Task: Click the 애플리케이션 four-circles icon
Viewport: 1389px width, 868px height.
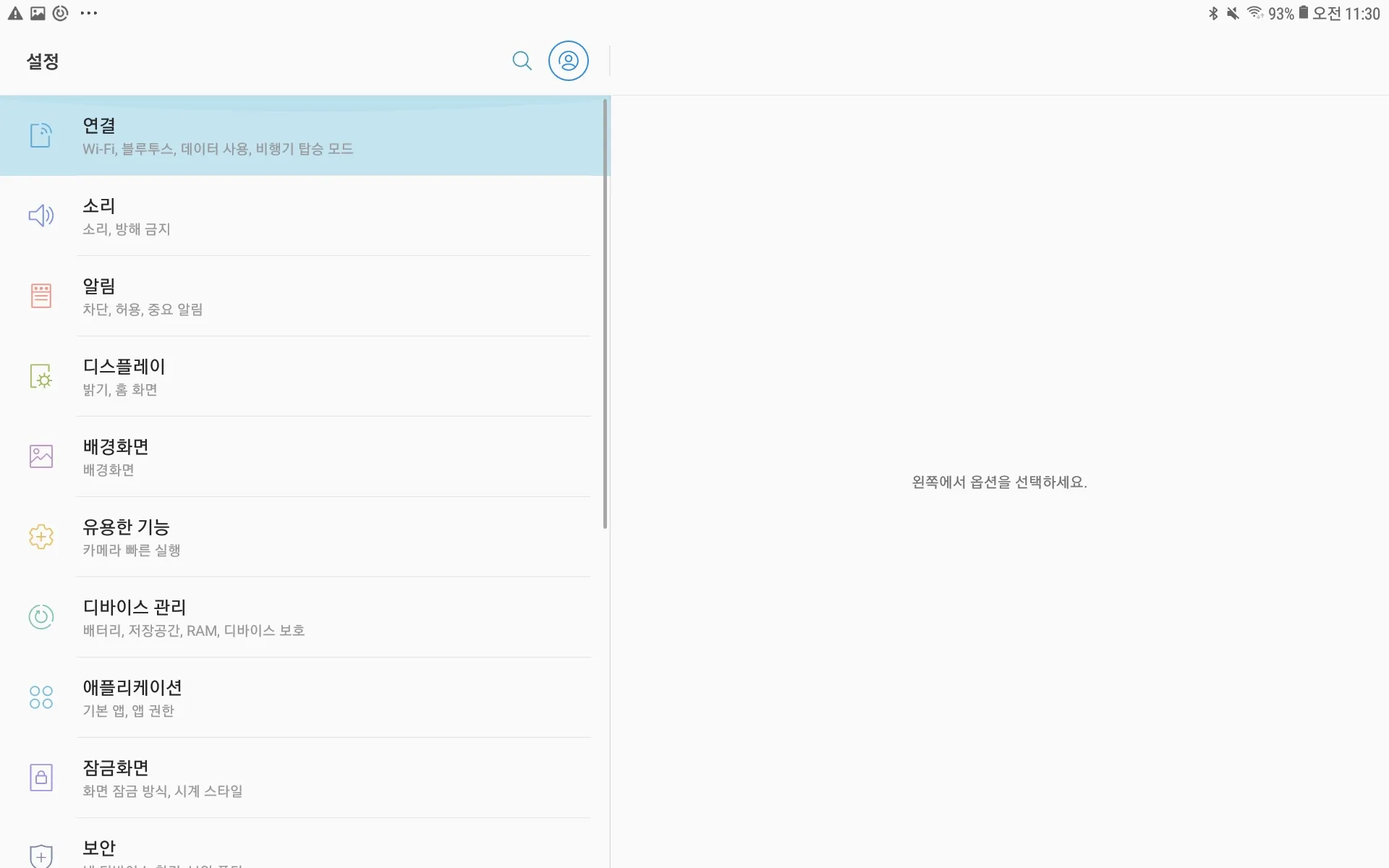Action: pos(41,697)
